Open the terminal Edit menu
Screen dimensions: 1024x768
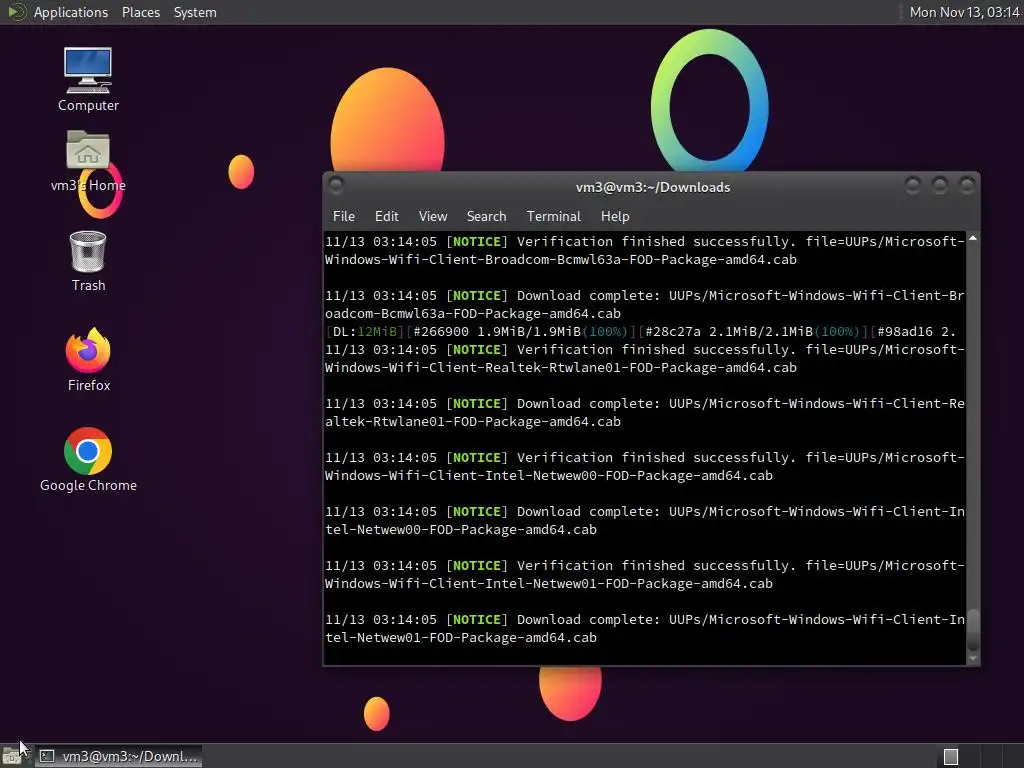(x=387, y=216)
